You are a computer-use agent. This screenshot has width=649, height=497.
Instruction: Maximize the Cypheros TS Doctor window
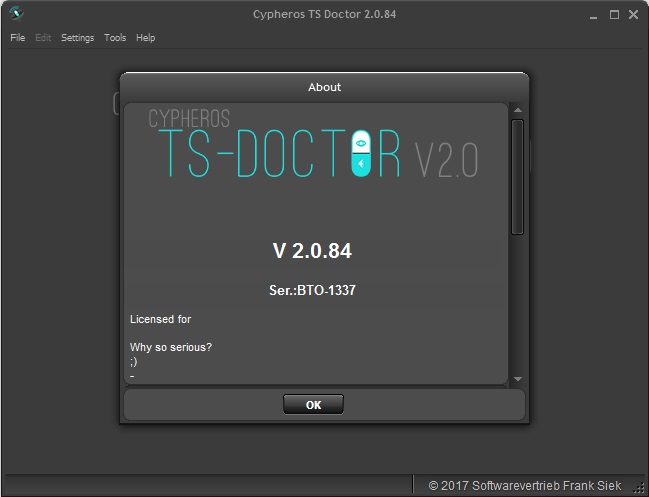tap(614, 14)
